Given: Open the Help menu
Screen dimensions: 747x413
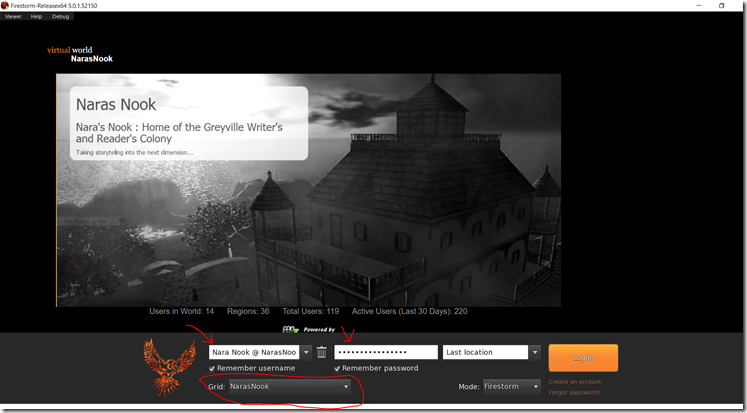Looking at the screenshot, I should [37, 17].
